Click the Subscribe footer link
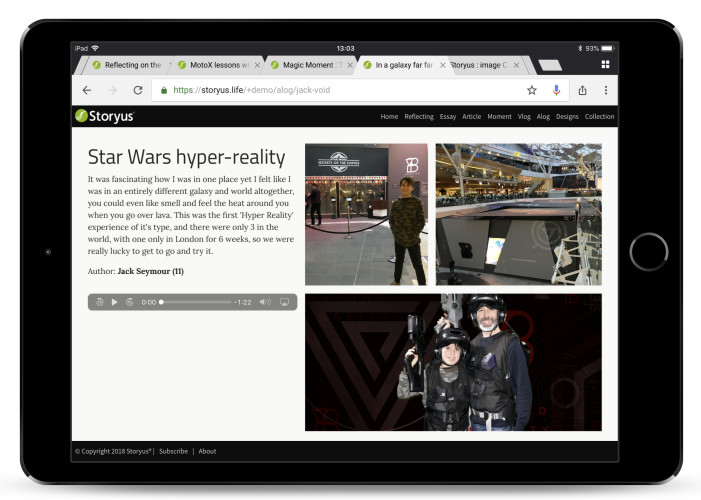The image size is (701, 500). click(173, 452)
